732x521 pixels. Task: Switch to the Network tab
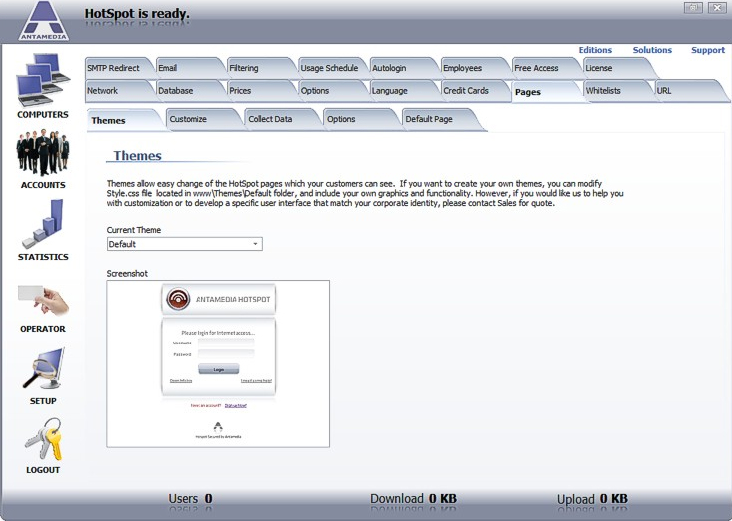tap(118, 91)
